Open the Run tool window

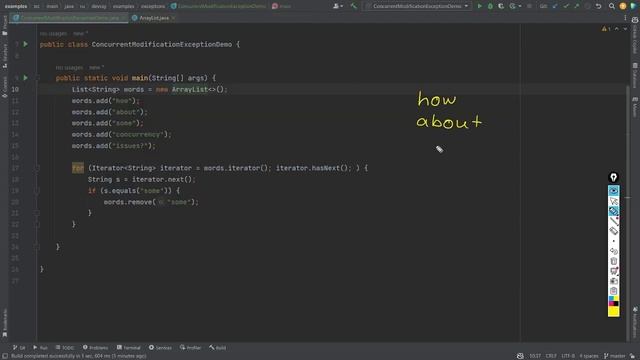pos(40,348)
